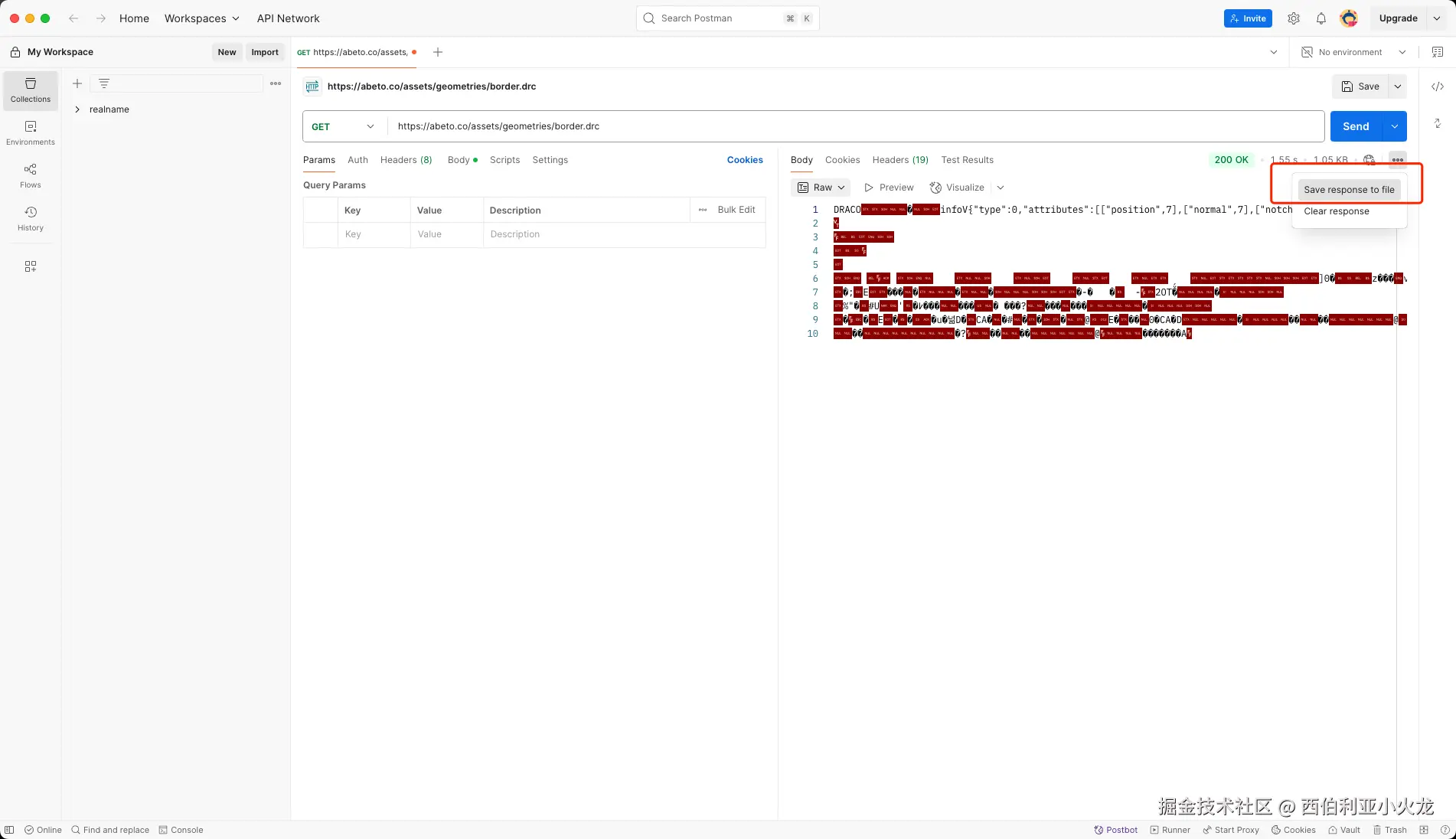Click the Save request button
Viewport: 1456px width, 839px height.
click(x=1360, y=87)
